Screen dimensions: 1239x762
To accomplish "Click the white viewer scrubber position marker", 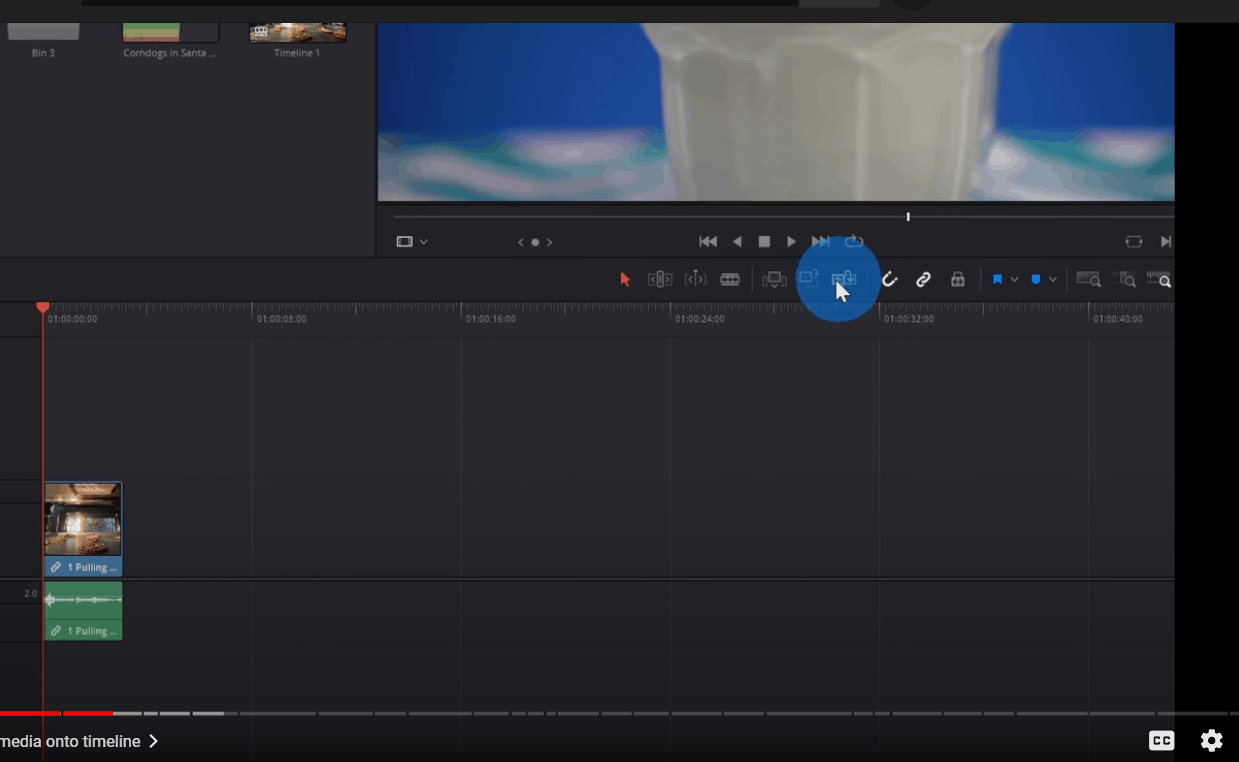I will pyautogui.click(x=908, y=217).
